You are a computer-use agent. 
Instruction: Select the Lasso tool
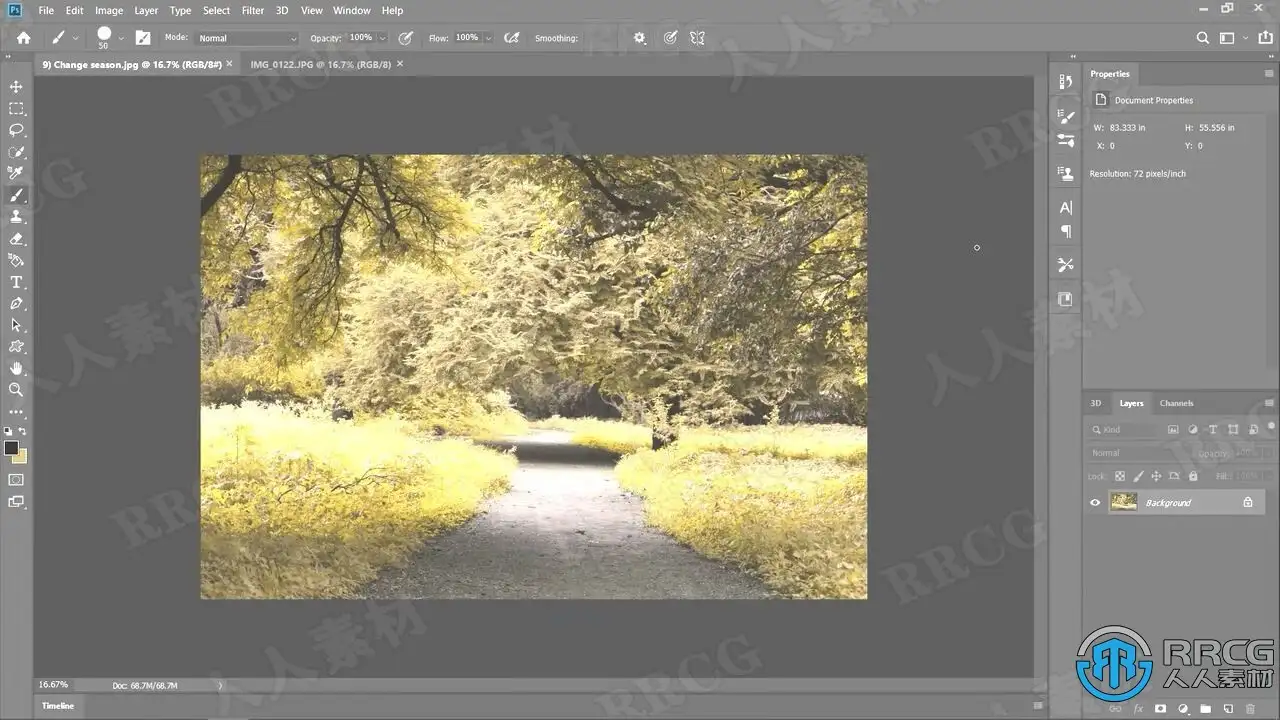(16, 130)
